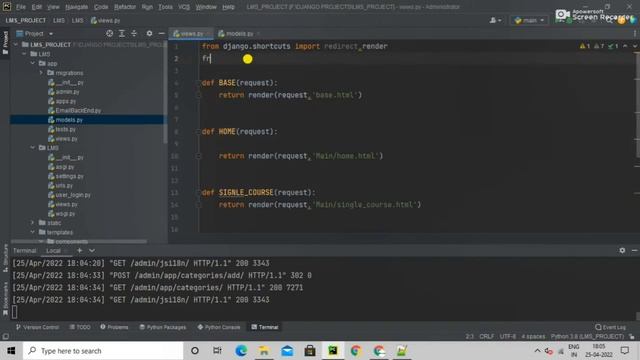Switch to the models.py editor tab

(x=239, y=33)
